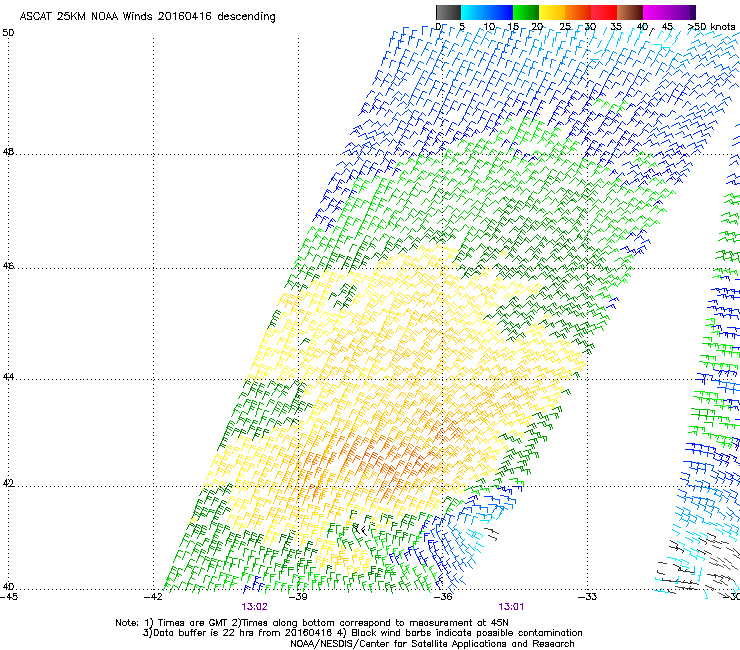Click the orange 25-30 knots legend segment

tap(578, 12)
